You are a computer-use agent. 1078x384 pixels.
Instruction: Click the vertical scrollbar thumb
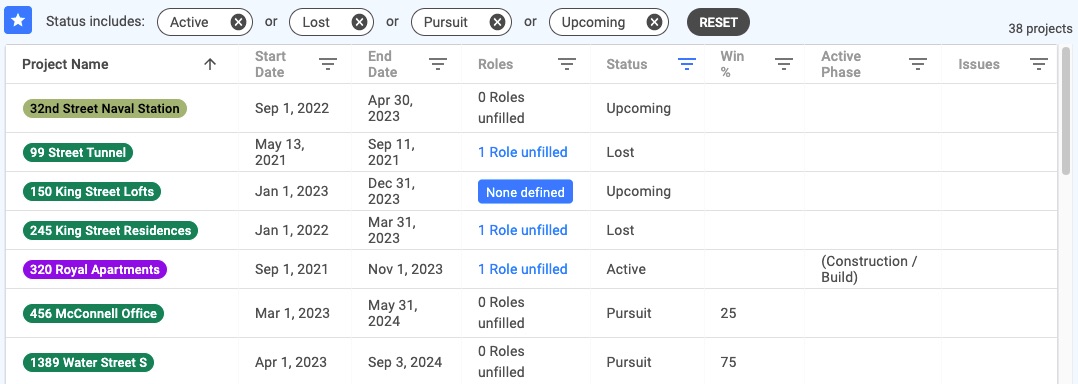tap(1066, 110)
